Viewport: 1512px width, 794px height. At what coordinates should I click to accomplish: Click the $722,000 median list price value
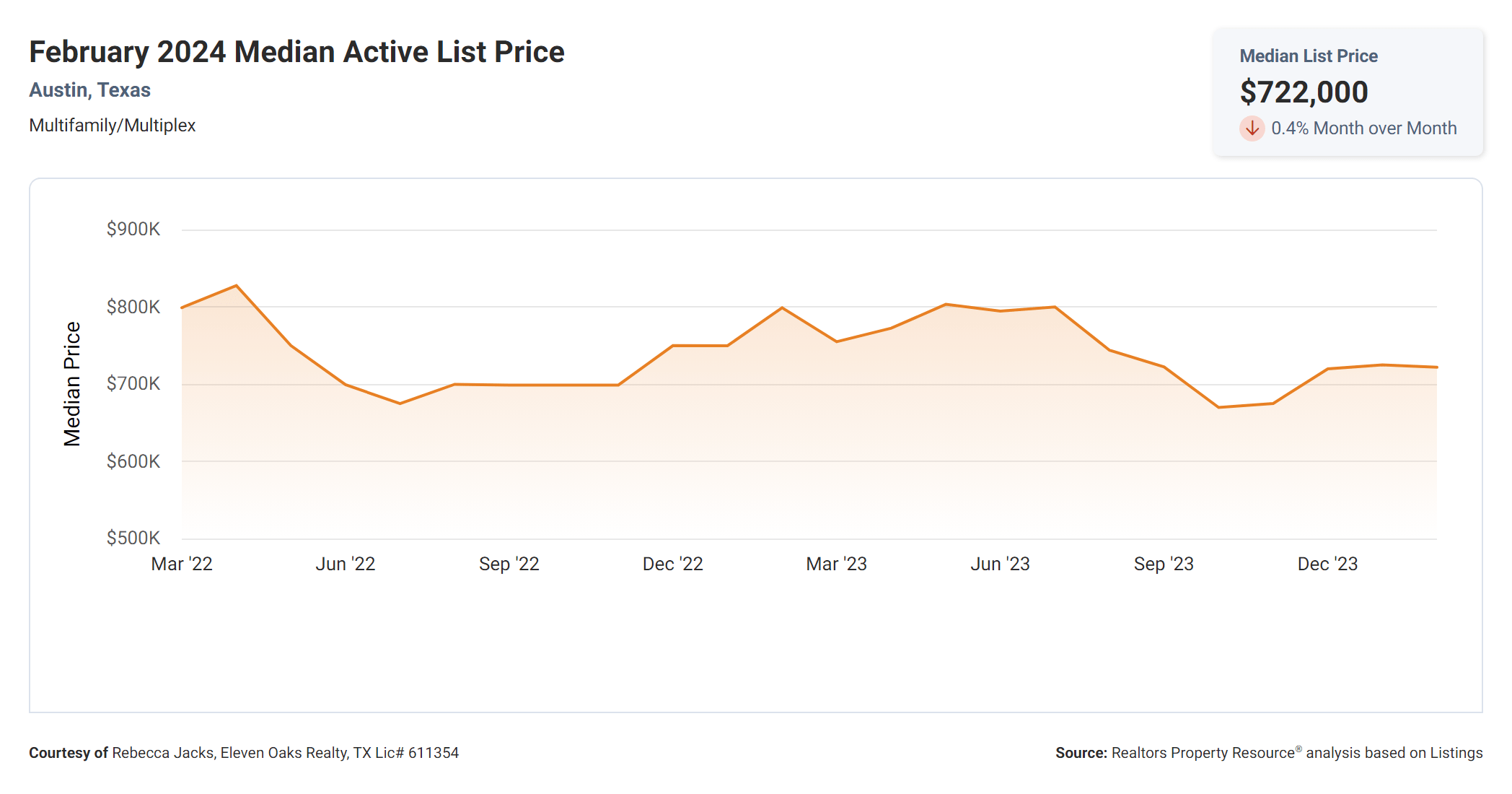[1304, 92]
